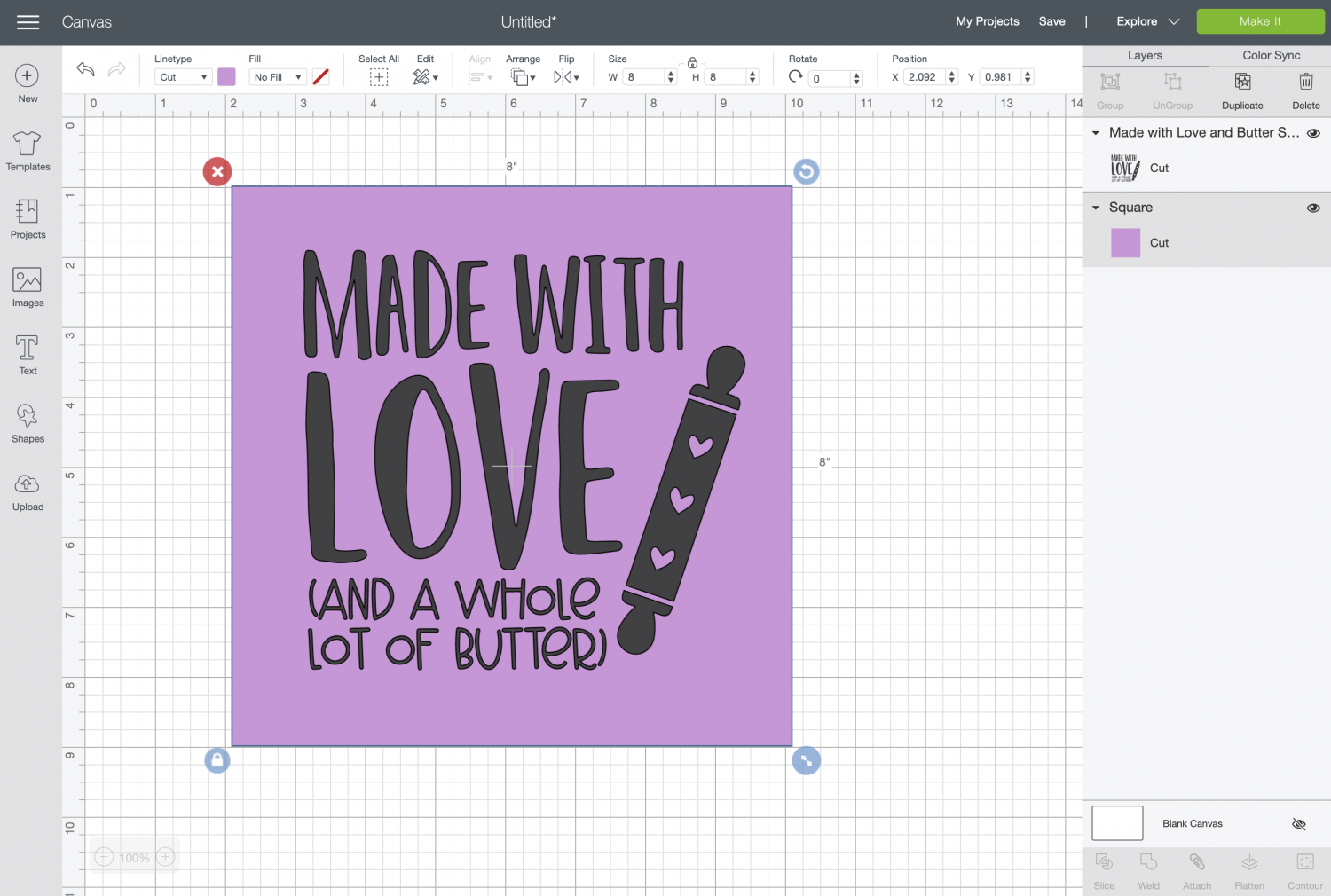Open the Fill No Fill dropdown

click(x=278, y=77)
